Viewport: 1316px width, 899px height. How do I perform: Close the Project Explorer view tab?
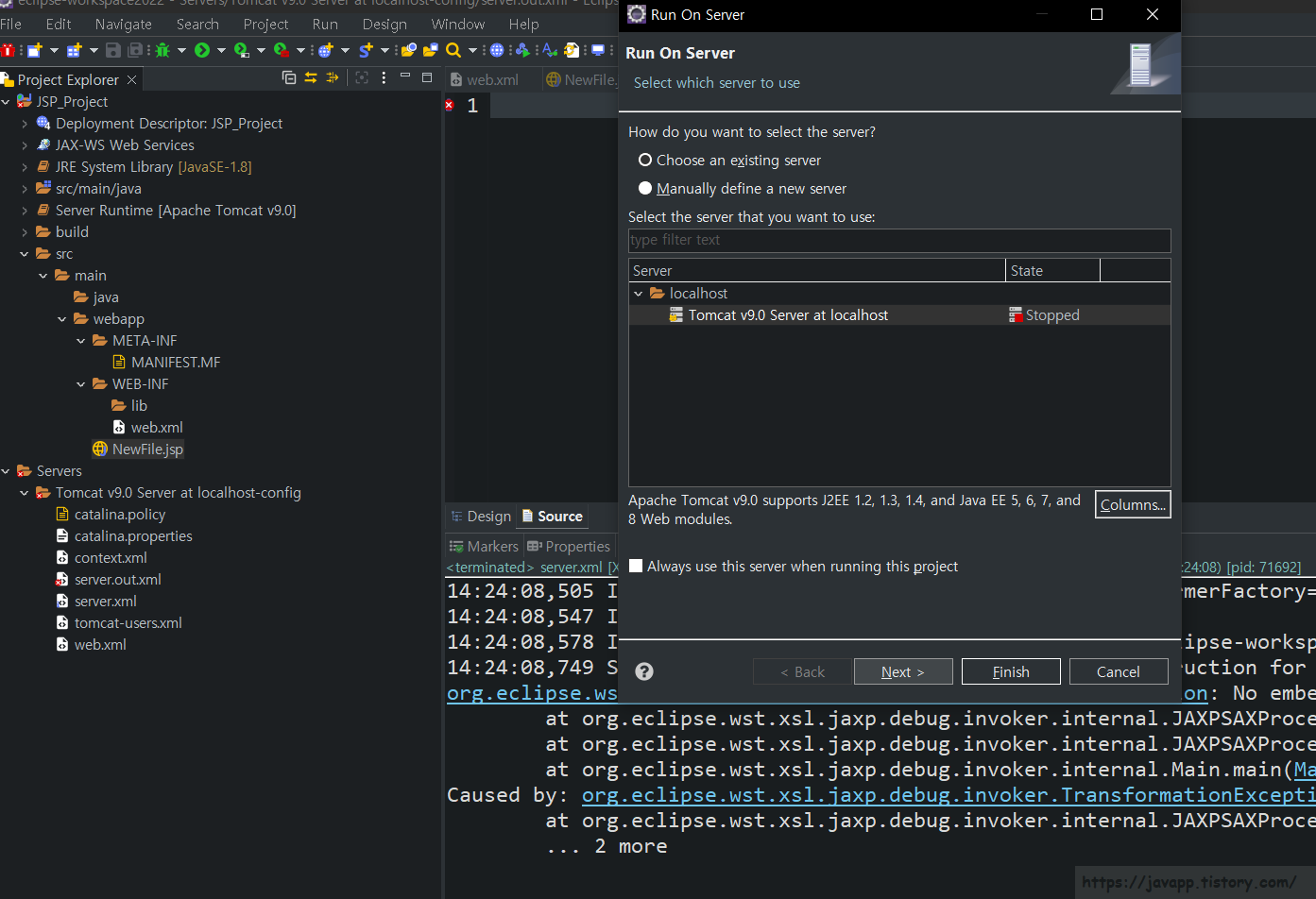click(x=132, y=79)
